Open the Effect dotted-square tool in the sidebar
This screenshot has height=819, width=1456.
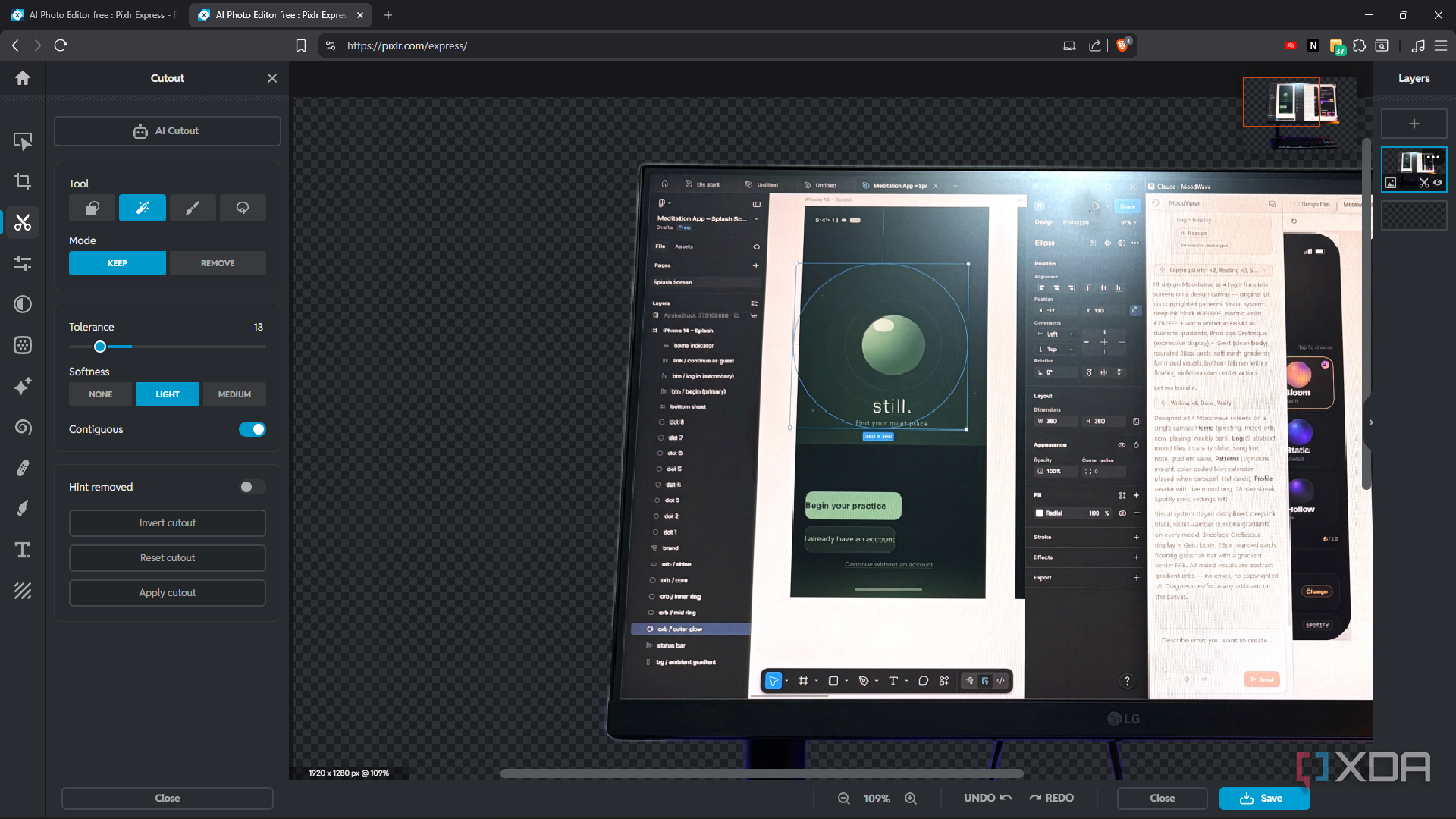pos(23,345)
